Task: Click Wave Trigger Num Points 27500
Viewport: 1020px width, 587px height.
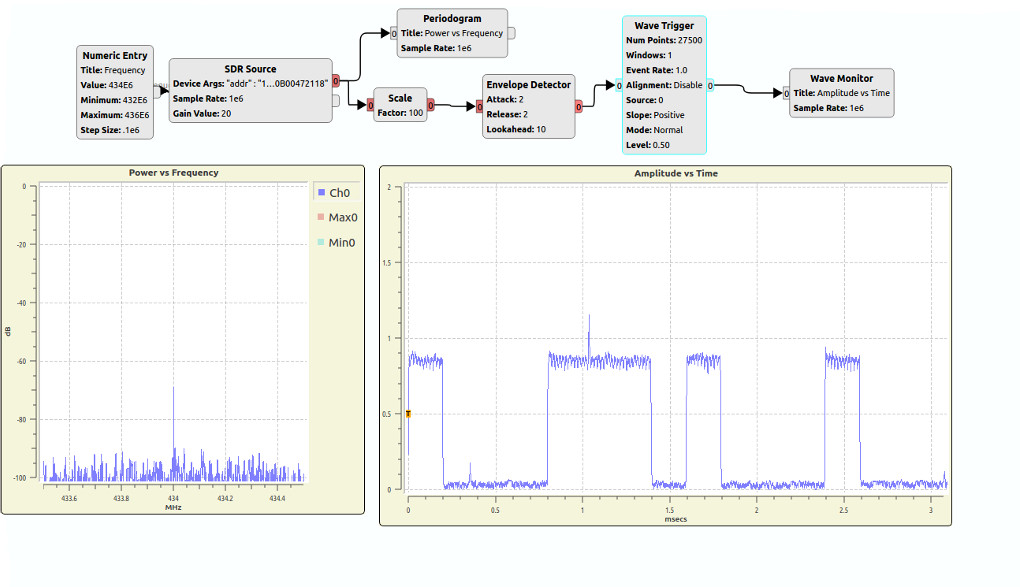Action: coord(664,40)
